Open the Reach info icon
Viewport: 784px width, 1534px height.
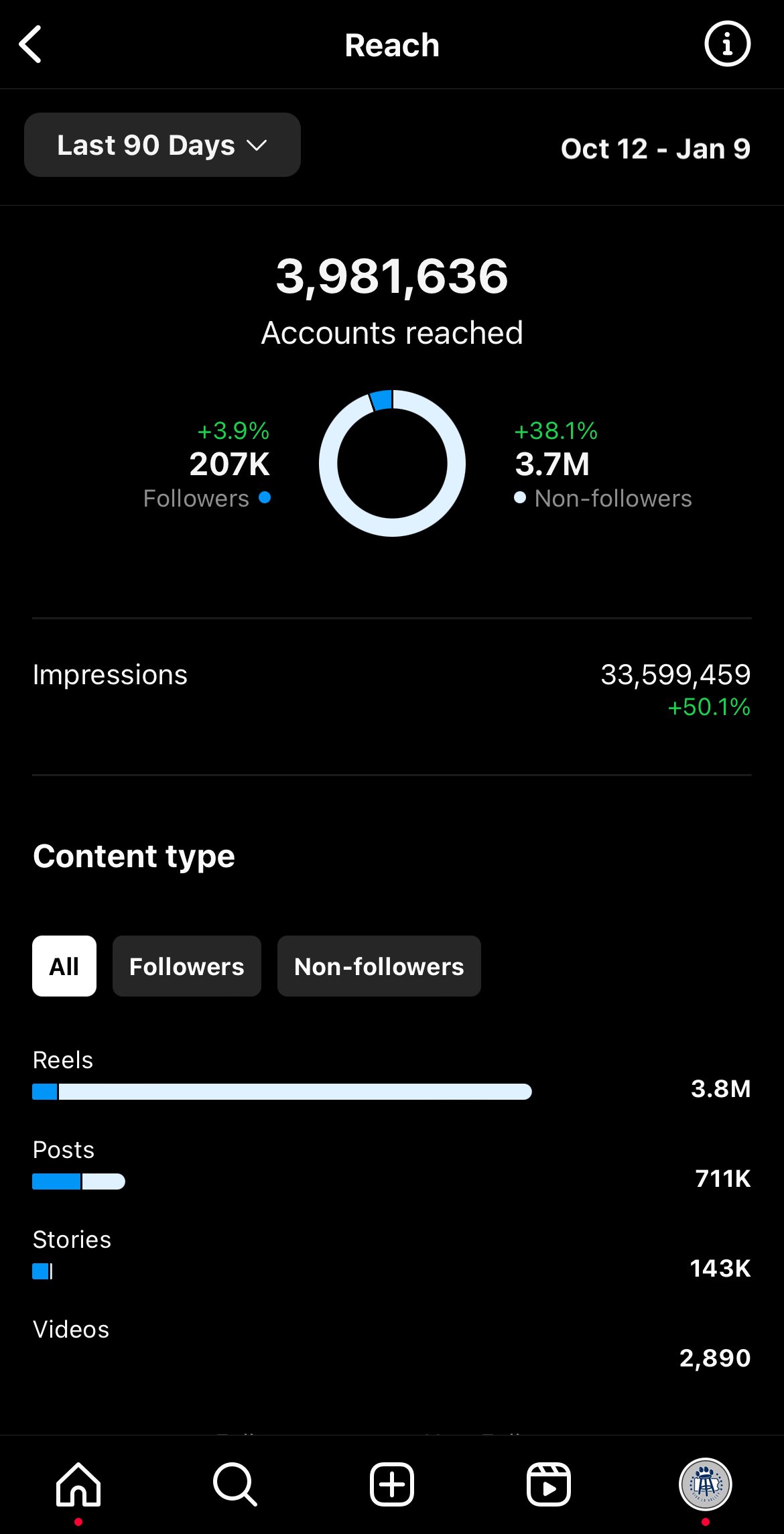(727, 44)
